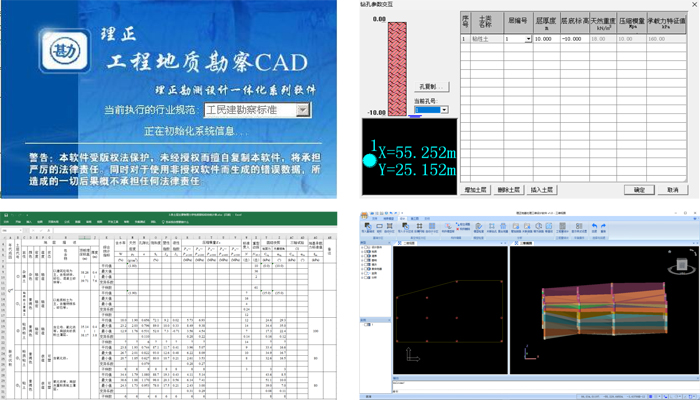Click the cyan borehole point marker
Viewport: 700px width, 400px height.
point(371,159)
